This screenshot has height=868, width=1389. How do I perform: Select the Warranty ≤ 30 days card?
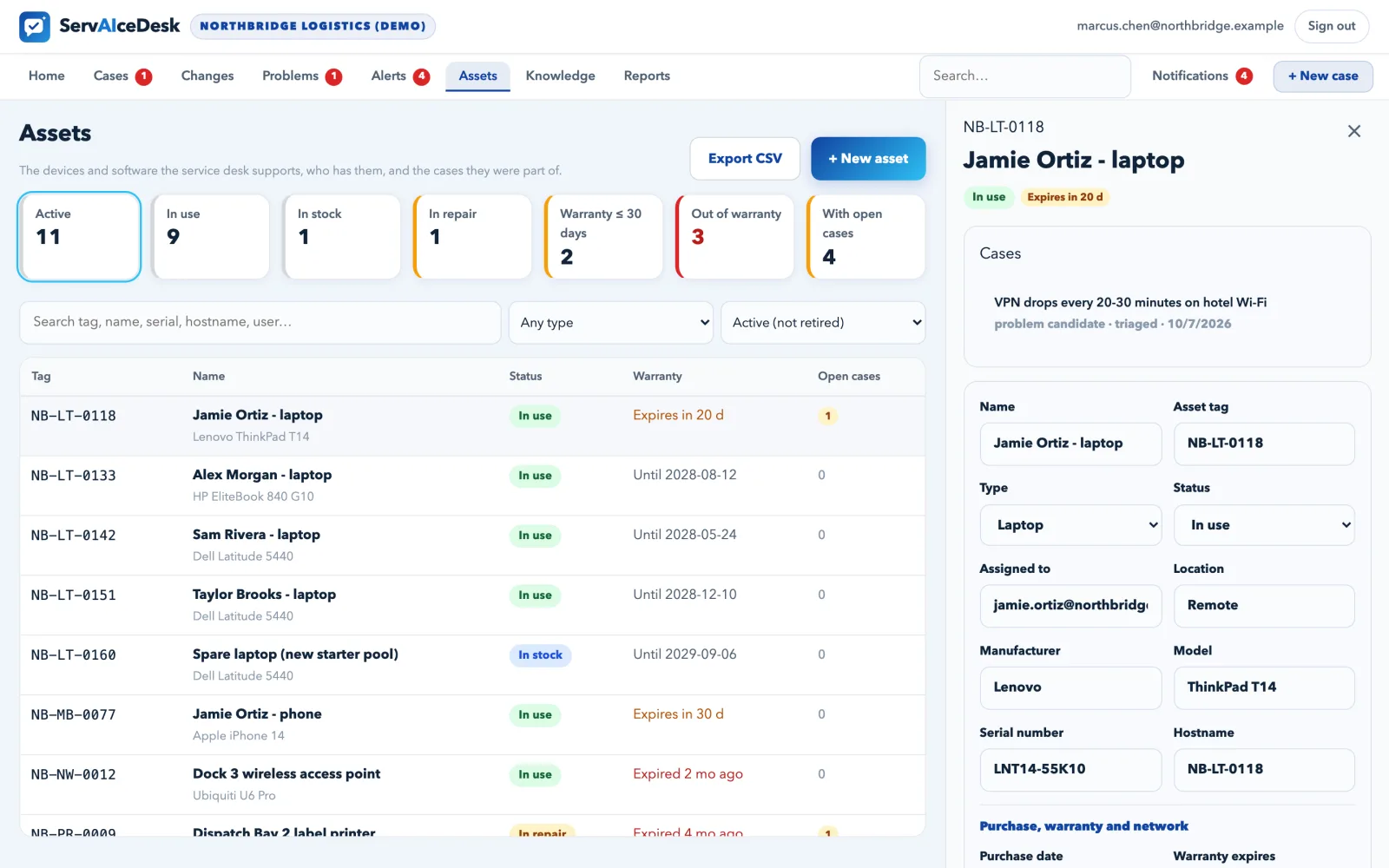pos(603,237)
